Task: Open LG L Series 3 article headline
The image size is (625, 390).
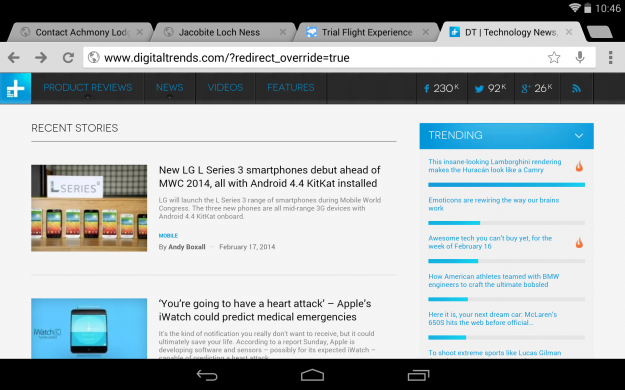Action: tap(269, 177)
